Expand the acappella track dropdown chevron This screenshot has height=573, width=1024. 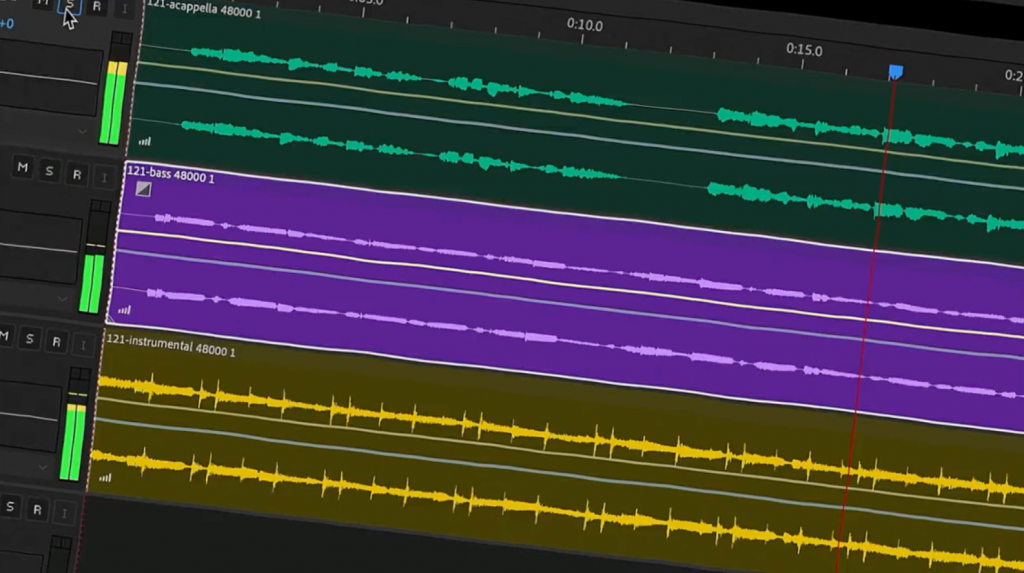click(x=82, y=130)
